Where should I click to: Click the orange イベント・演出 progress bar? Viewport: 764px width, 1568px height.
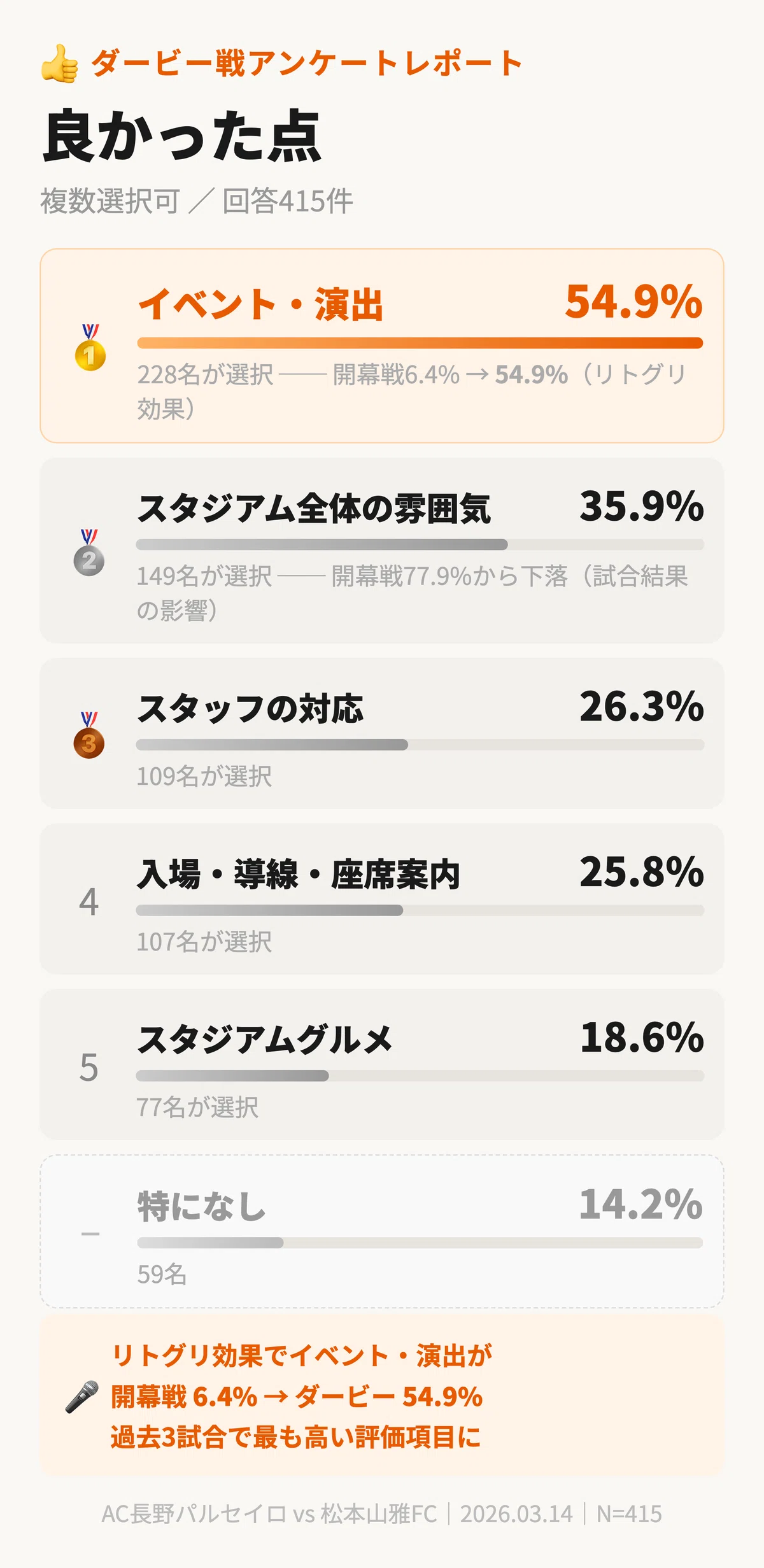click(x=420, y=343)
